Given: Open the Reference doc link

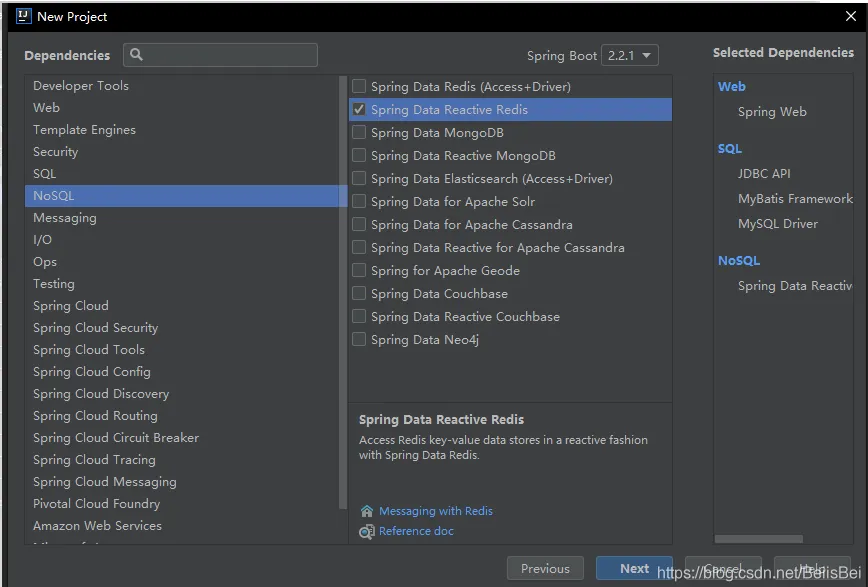Looking at the screenshot, I should coord(416,532).
